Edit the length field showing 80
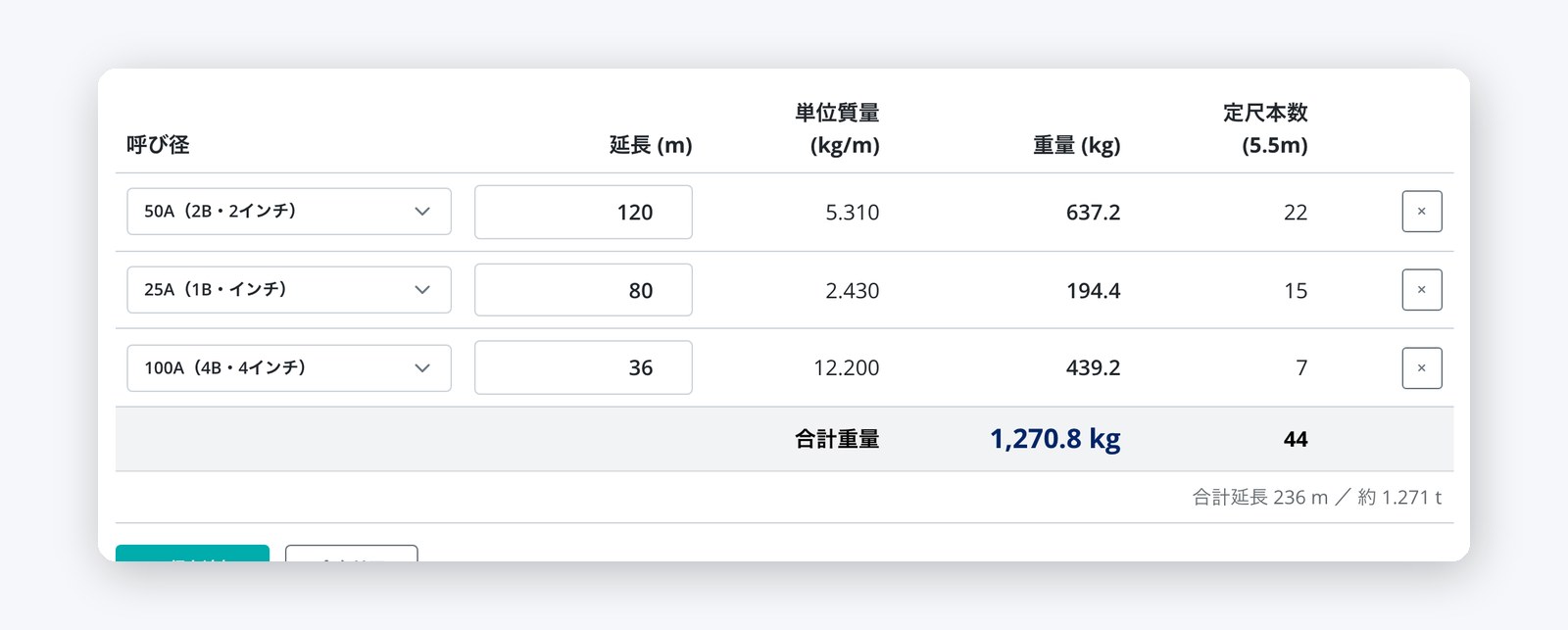The image size is (1568, 630). [583, 290]
